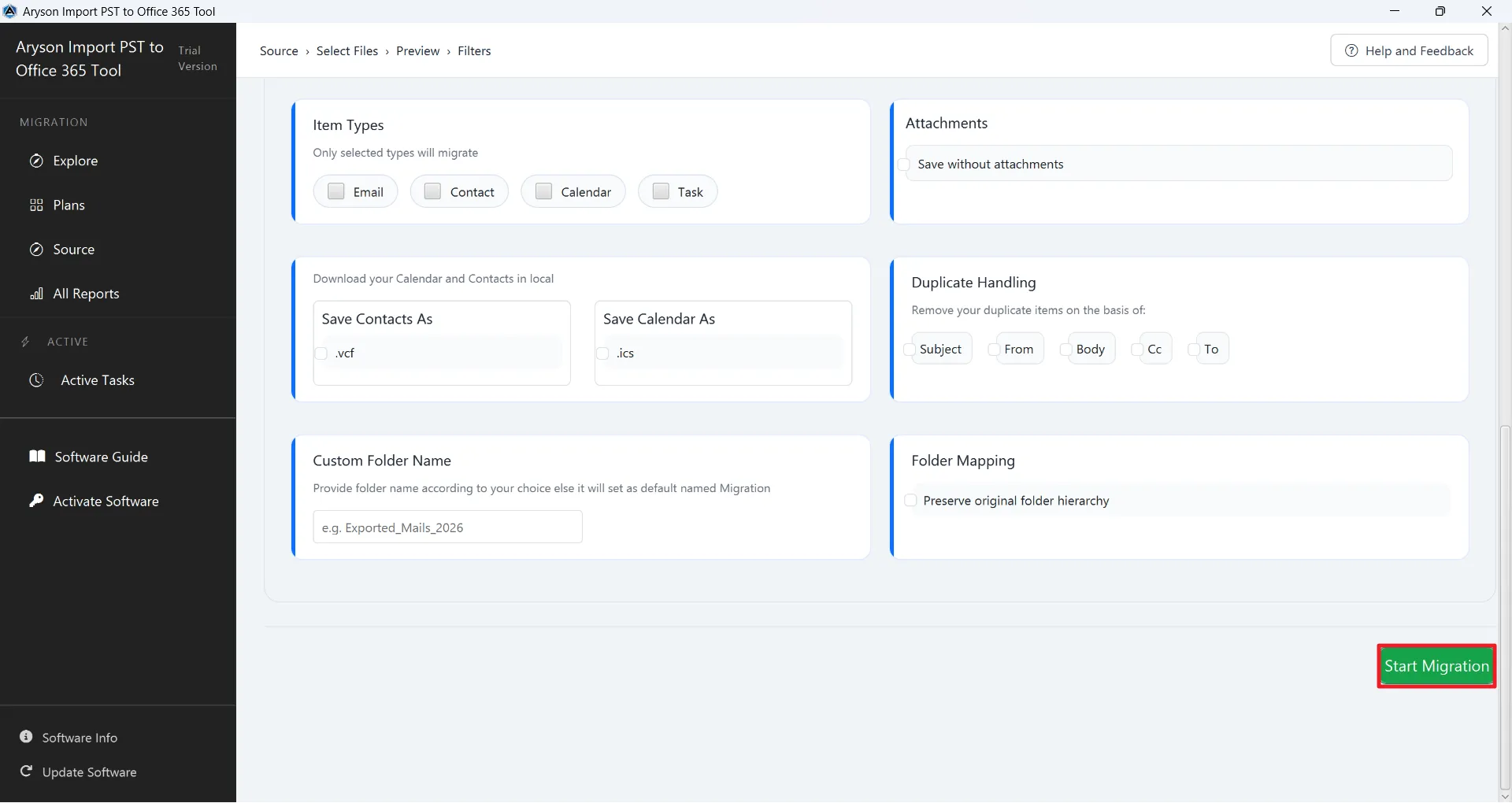Click the Plans grid icon
Screen dimensions: 1512x803
tap(36, 205)
